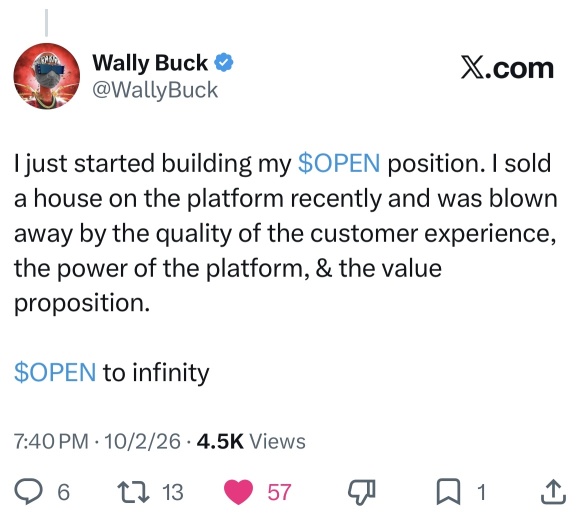Click the repost count 13
The image size is (585, 522).
coord(172,492)
